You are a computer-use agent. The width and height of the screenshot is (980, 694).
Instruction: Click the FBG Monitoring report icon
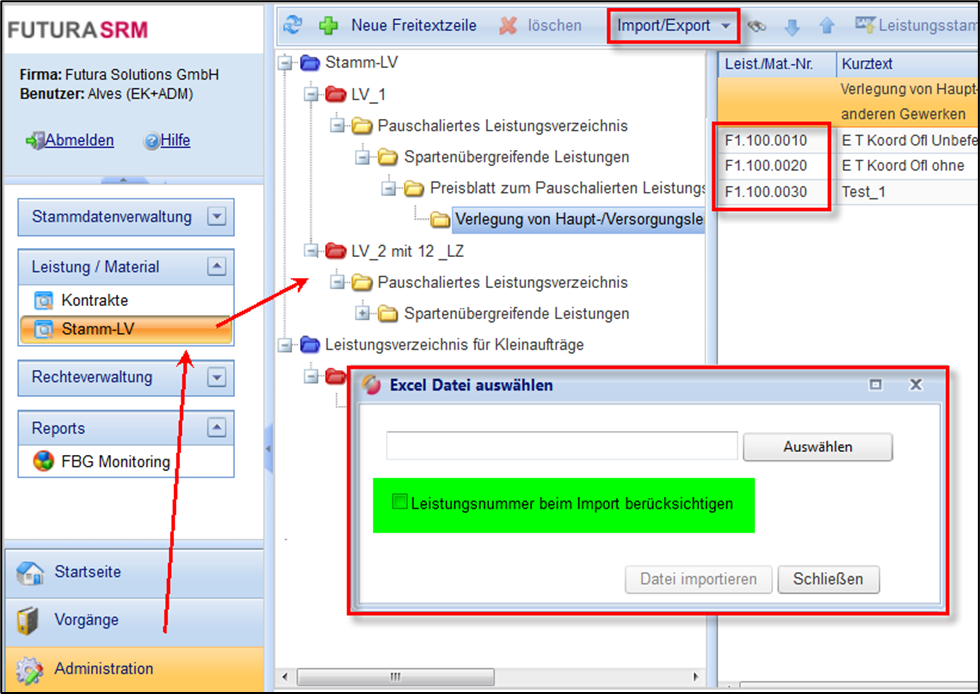(44, 461)
